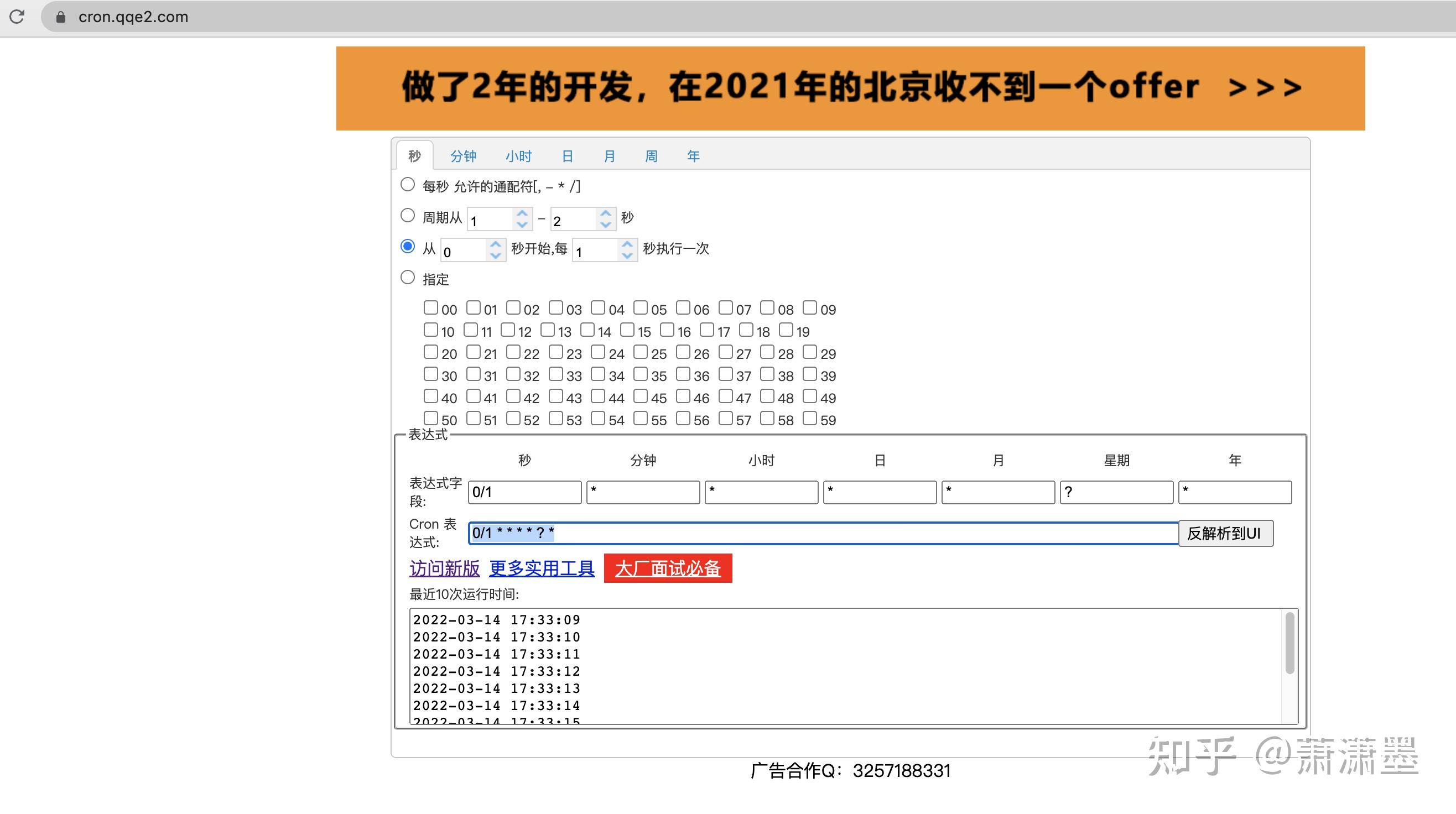1456x814 pixels.
Task: Open the 访问新版 link
Action: click(x=444, y=568)
